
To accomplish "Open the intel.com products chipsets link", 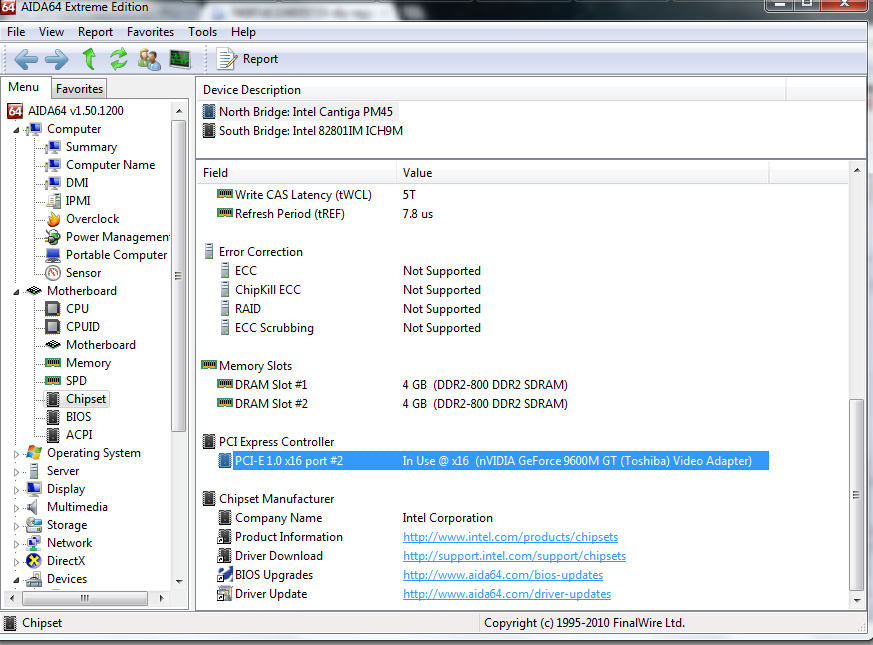I will [510, 537].
